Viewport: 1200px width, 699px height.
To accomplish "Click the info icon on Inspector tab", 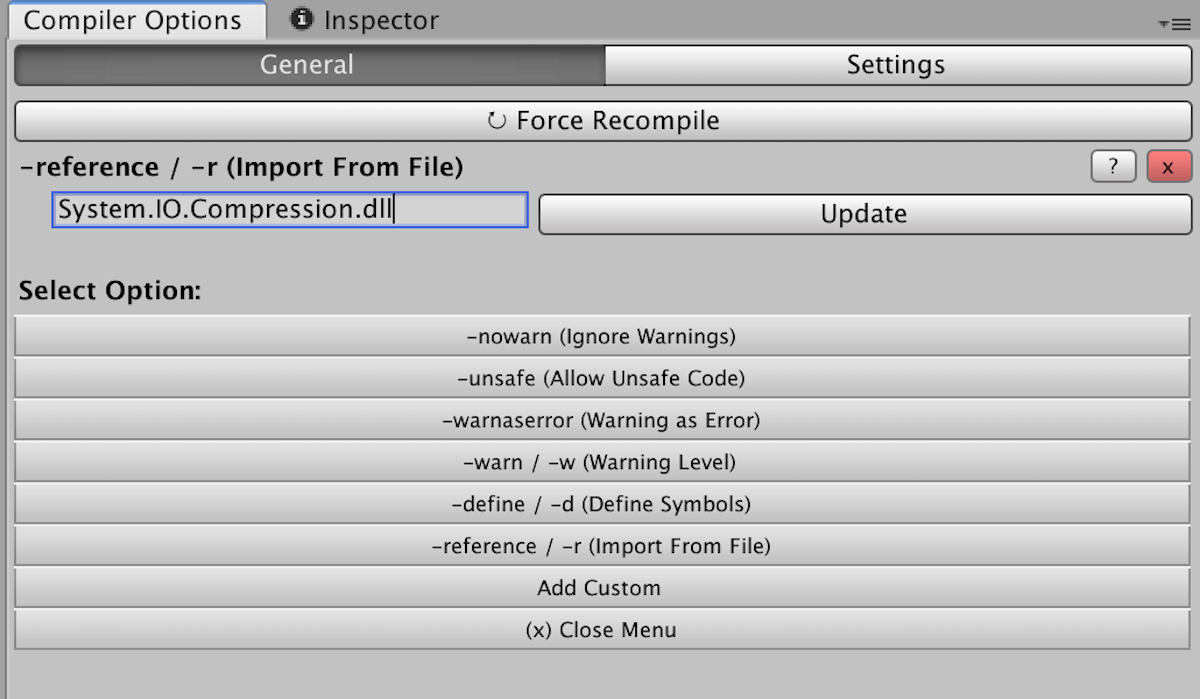I will [302, 19].
